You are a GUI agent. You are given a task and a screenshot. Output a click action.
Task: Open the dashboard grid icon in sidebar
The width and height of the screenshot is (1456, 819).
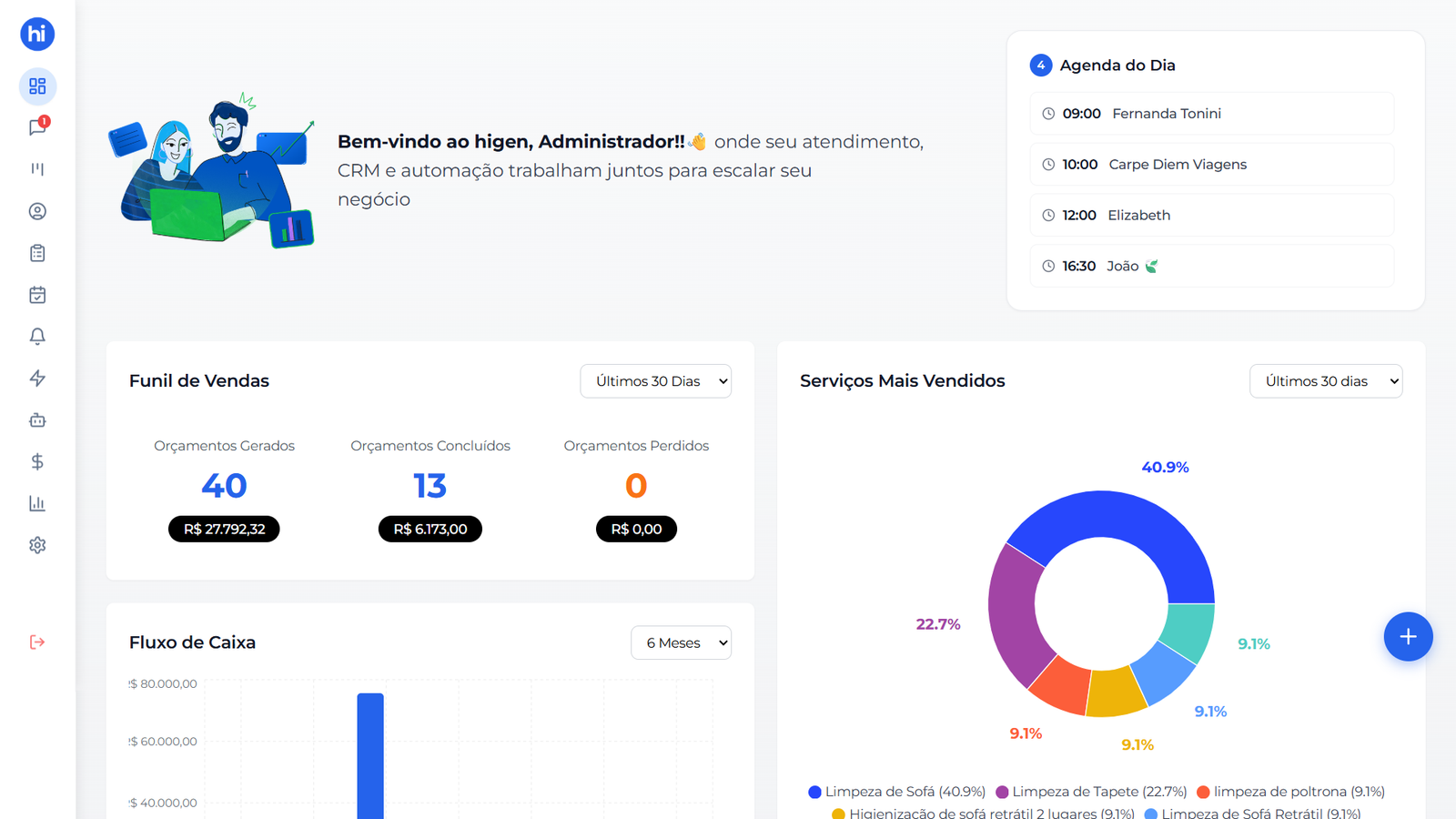click(37, 86)
